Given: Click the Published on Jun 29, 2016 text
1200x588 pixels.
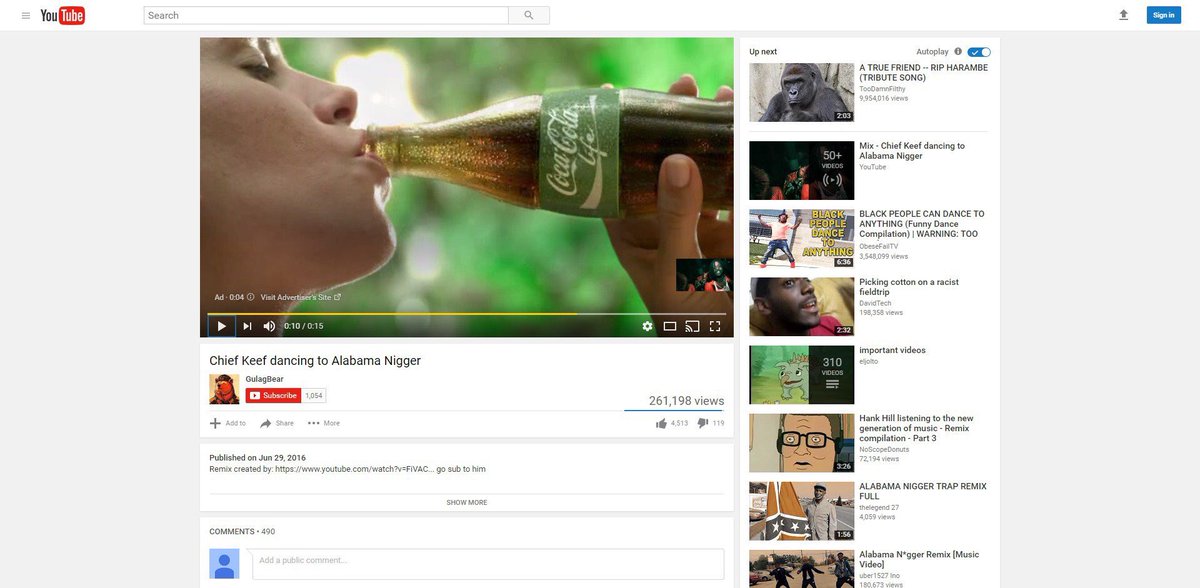Looking at the screenshot, I should tap(257, 458).
